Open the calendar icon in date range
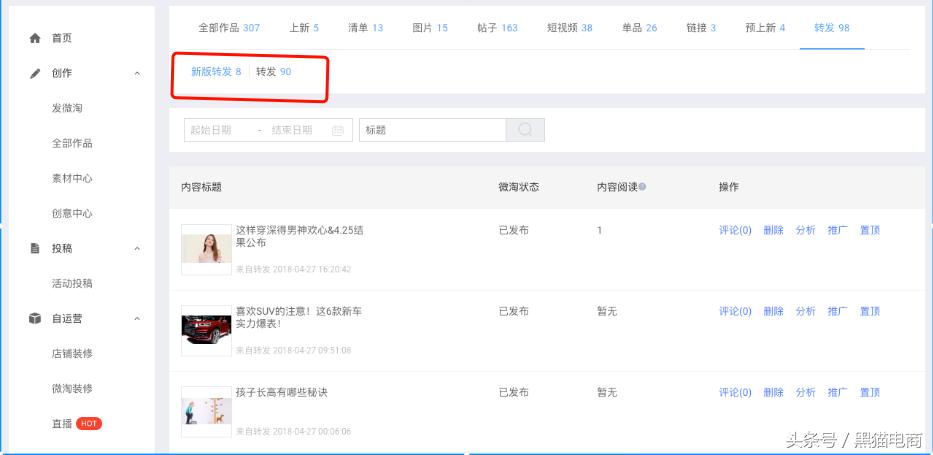The width and height of the screenshot is (933, 455). (x=338, y=130)
